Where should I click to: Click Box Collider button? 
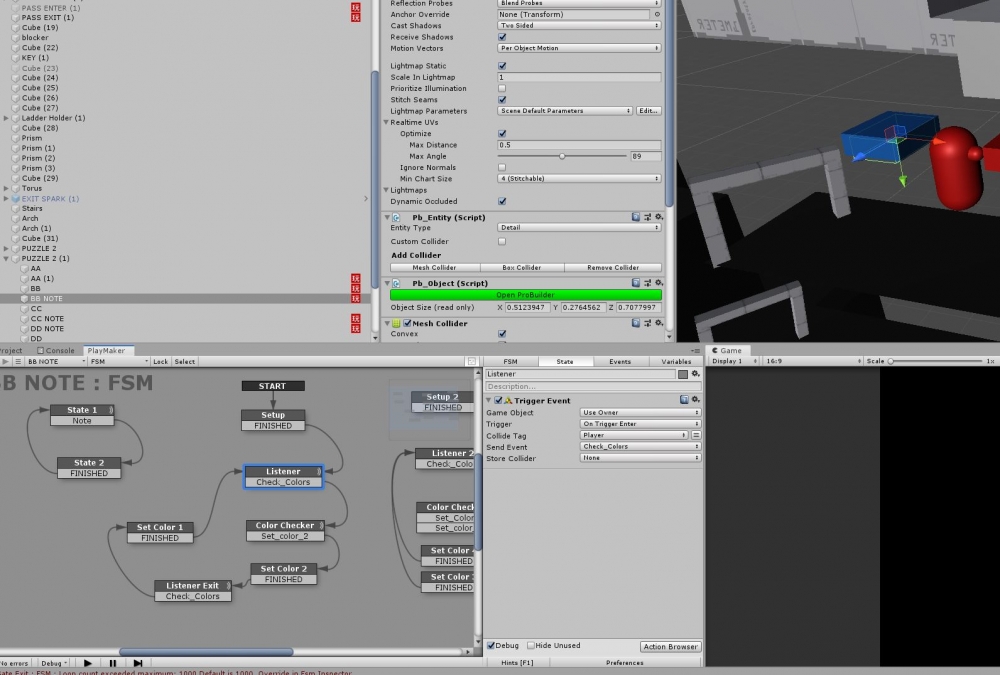pos(522,267)
